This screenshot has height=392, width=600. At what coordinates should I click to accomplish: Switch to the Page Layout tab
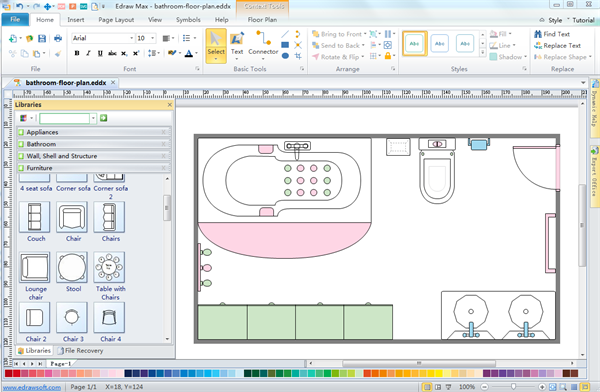[x=116, y=20]
